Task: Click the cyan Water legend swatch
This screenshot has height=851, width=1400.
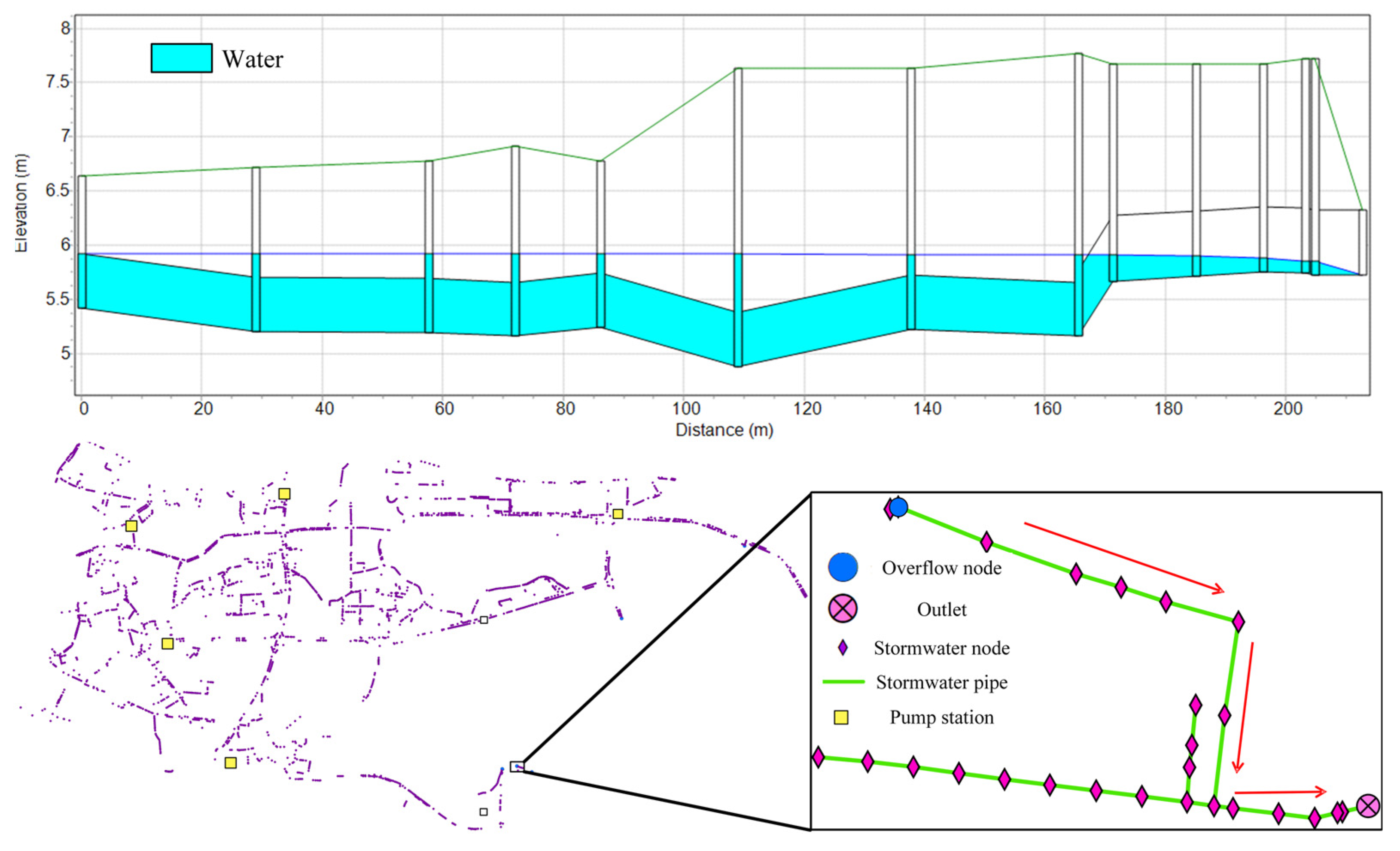Action: point(181,58)
